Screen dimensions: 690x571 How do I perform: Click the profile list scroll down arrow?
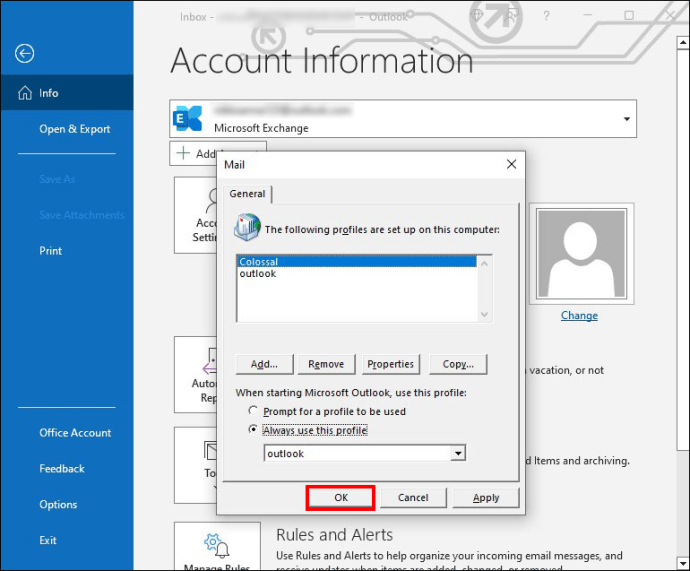(x=484, y=315)
